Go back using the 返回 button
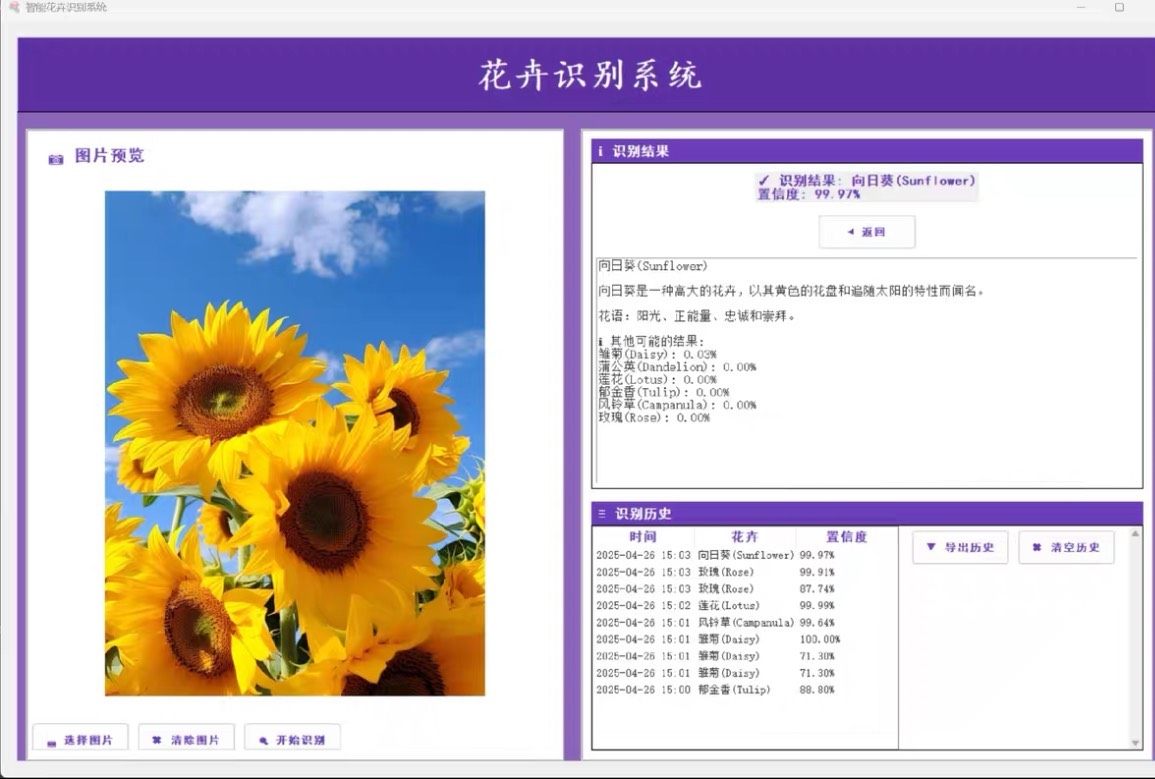The width and height of the screenshot is (1155, 779). click(x=867, y=232)
